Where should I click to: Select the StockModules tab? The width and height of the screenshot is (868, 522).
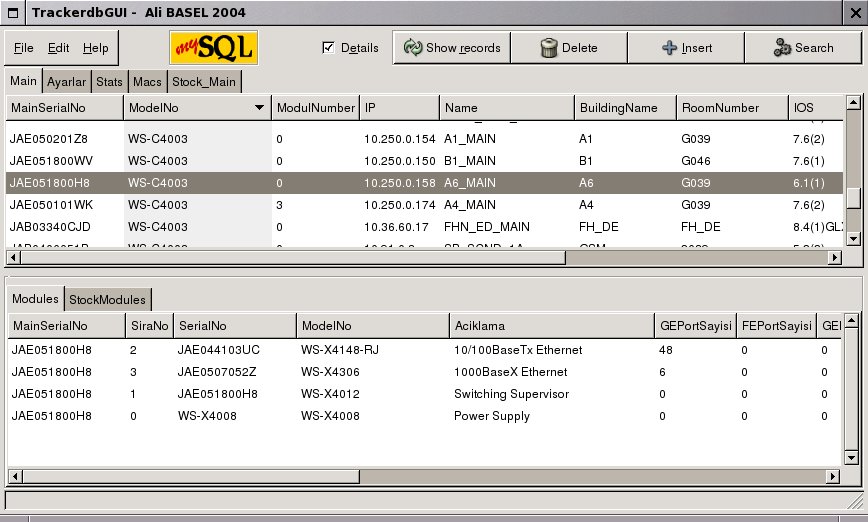coord(107,300)
